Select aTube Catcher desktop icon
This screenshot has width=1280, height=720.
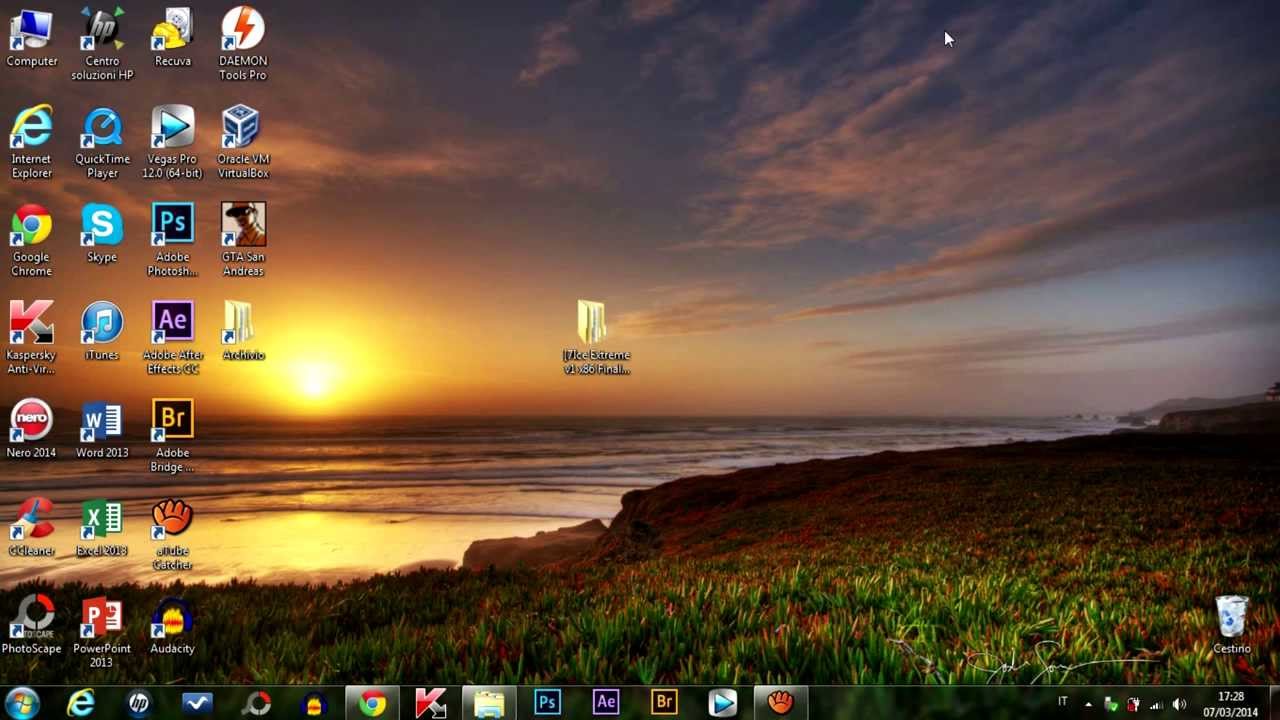tap(172, 535)
